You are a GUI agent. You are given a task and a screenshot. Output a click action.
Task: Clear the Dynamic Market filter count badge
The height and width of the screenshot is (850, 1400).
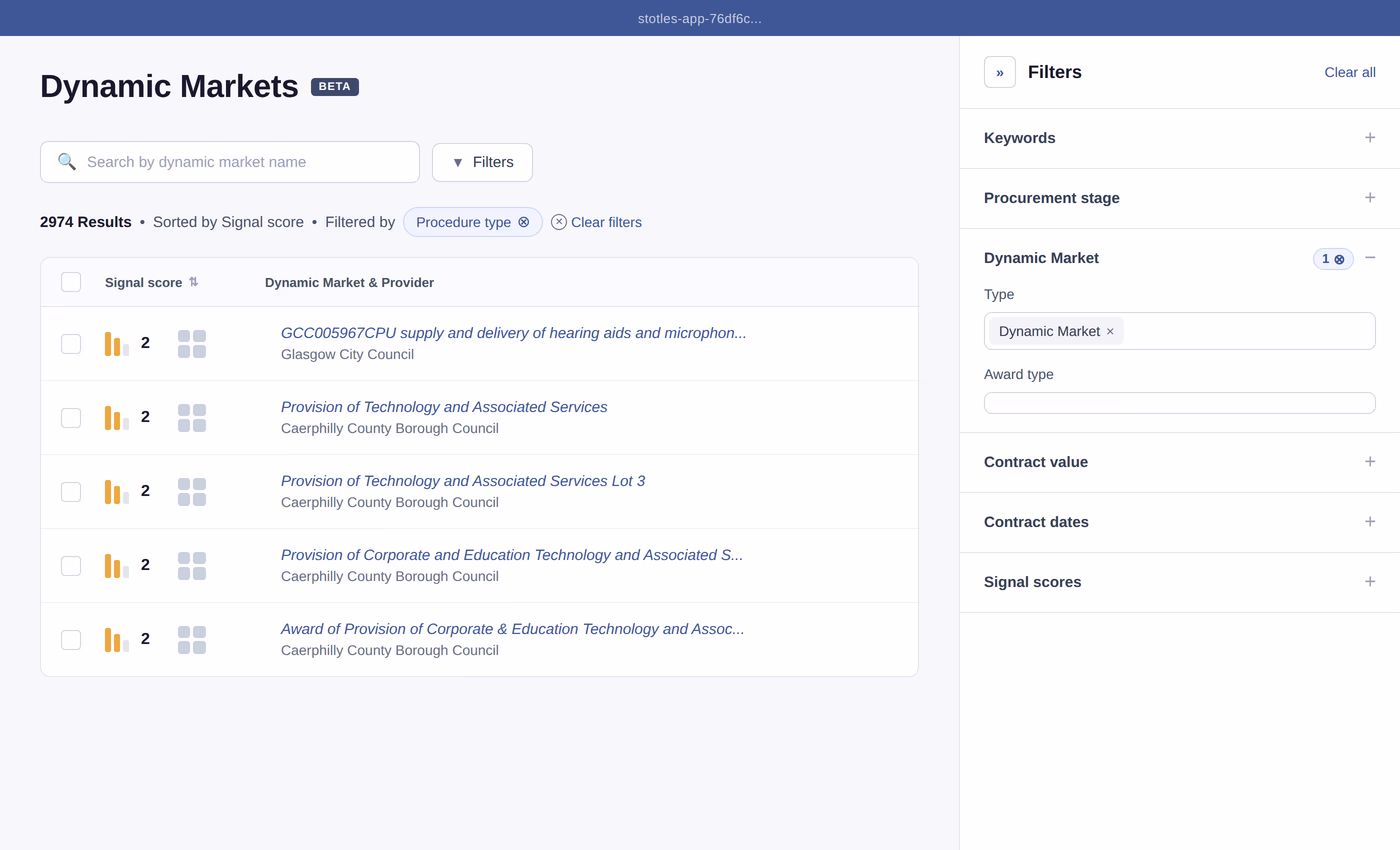[x=1339, y=259]
